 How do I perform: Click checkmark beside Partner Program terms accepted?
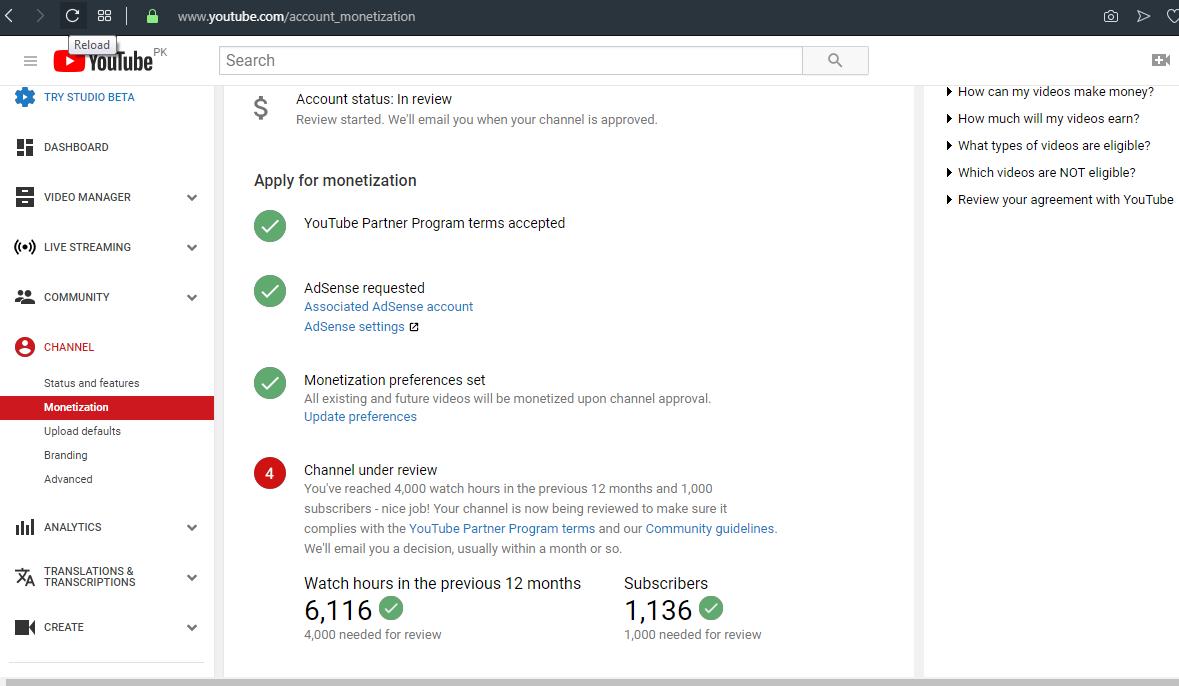(270, 226)
